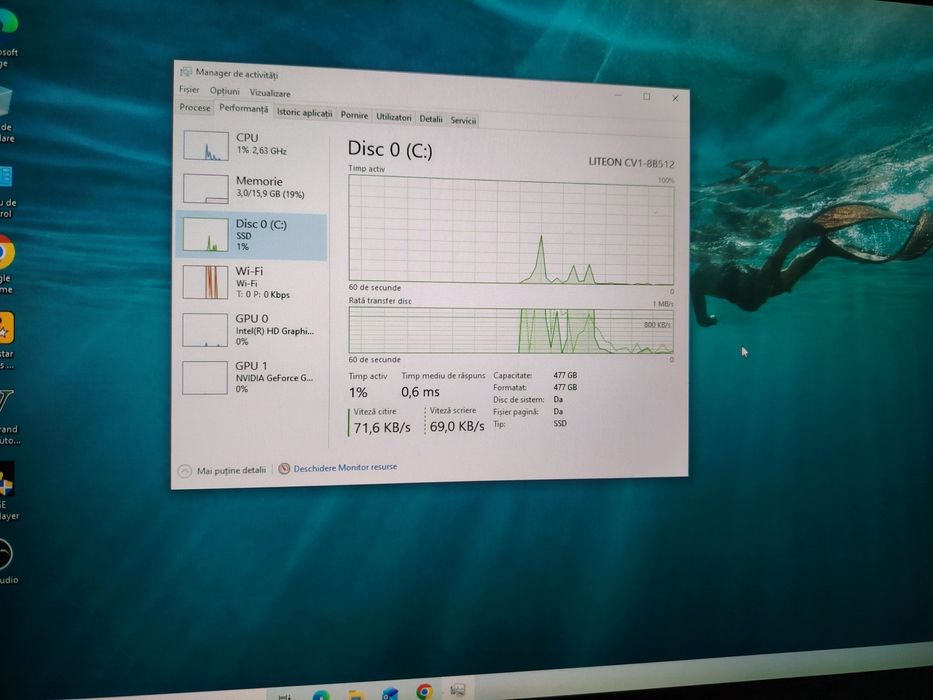Open the Fișier menu

[189, 89]
